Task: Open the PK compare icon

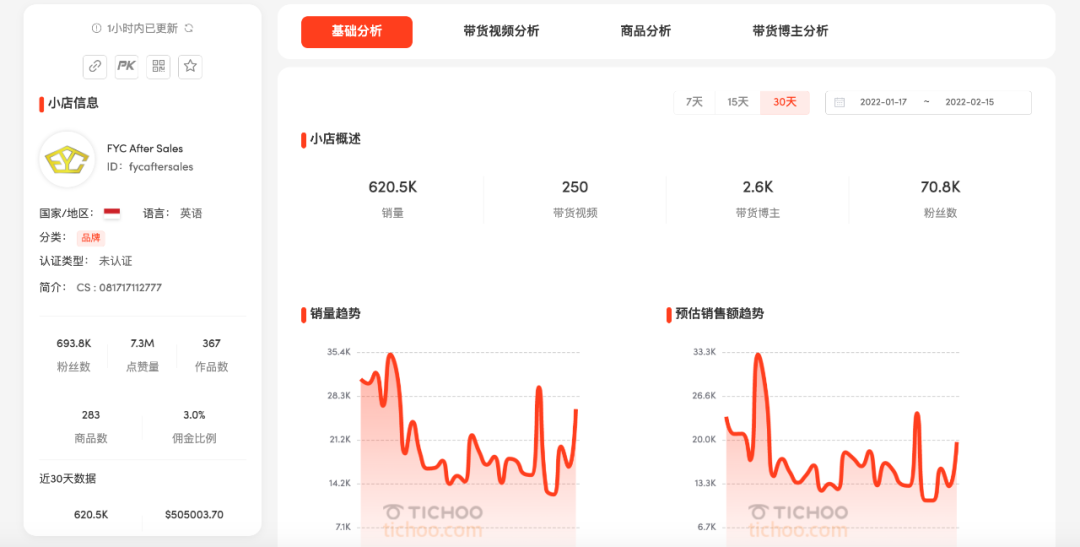Action: 126,66
